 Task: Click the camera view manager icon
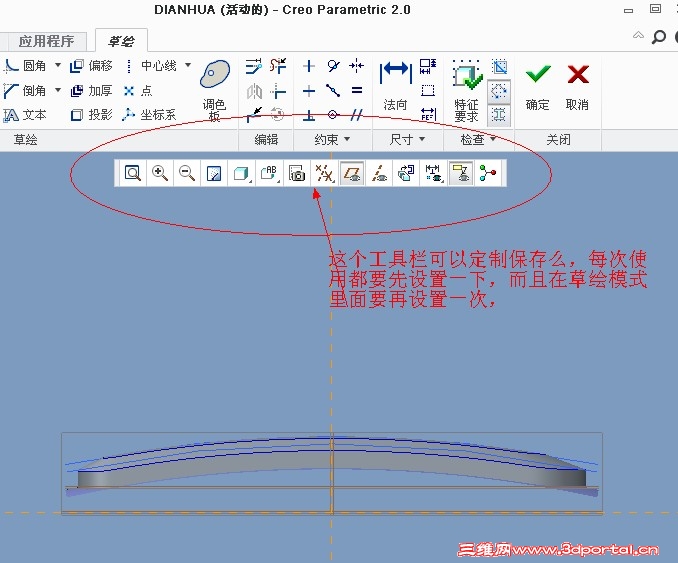297,173
